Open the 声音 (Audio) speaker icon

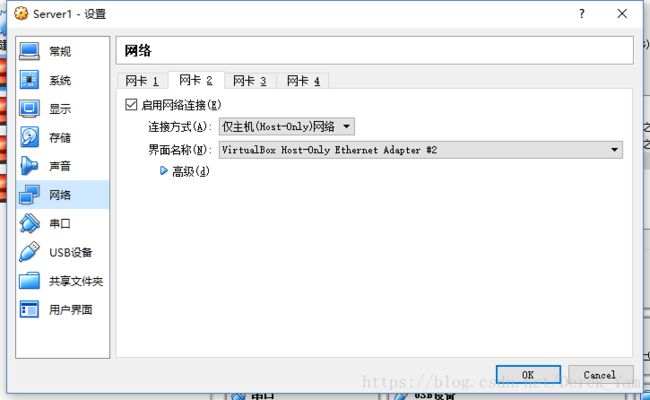(x=29, y=166)
